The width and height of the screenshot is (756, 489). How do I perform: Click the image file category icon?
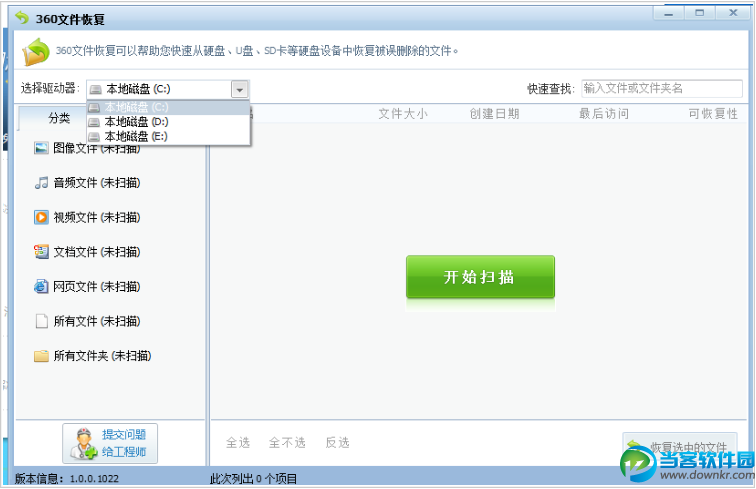(41, 148)
